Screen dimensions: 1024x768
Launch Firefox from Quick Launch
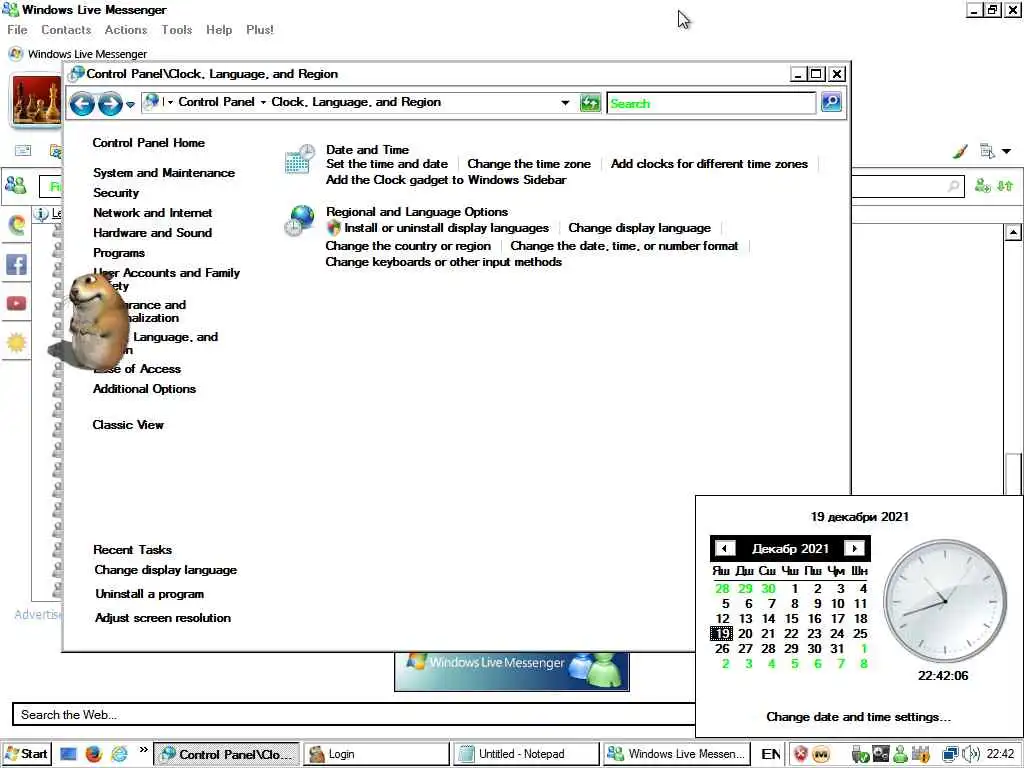point(93,754)
